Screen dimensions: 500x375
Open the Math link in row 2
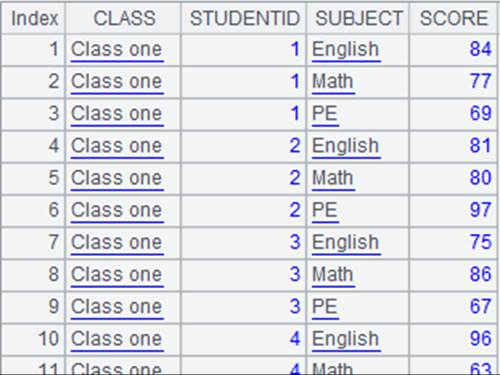[x=333, y=82]
